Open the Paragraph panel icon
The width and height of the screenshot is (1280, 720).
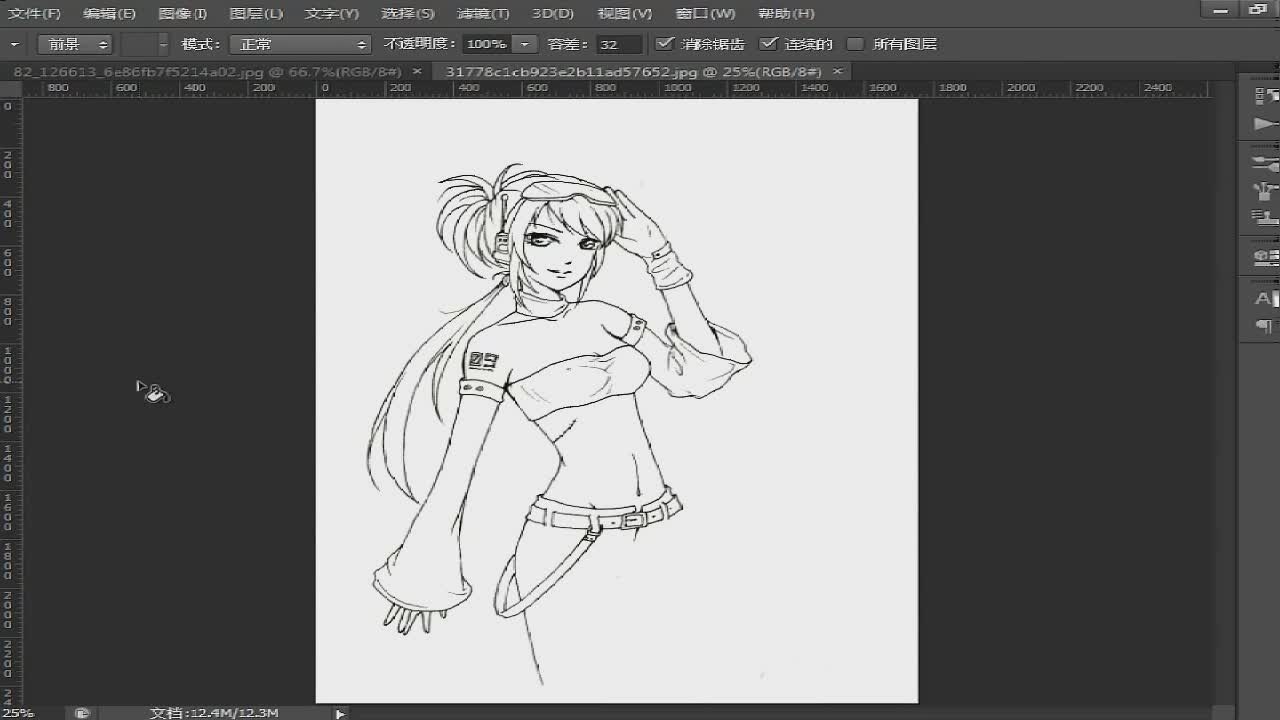pos(1266,326)
